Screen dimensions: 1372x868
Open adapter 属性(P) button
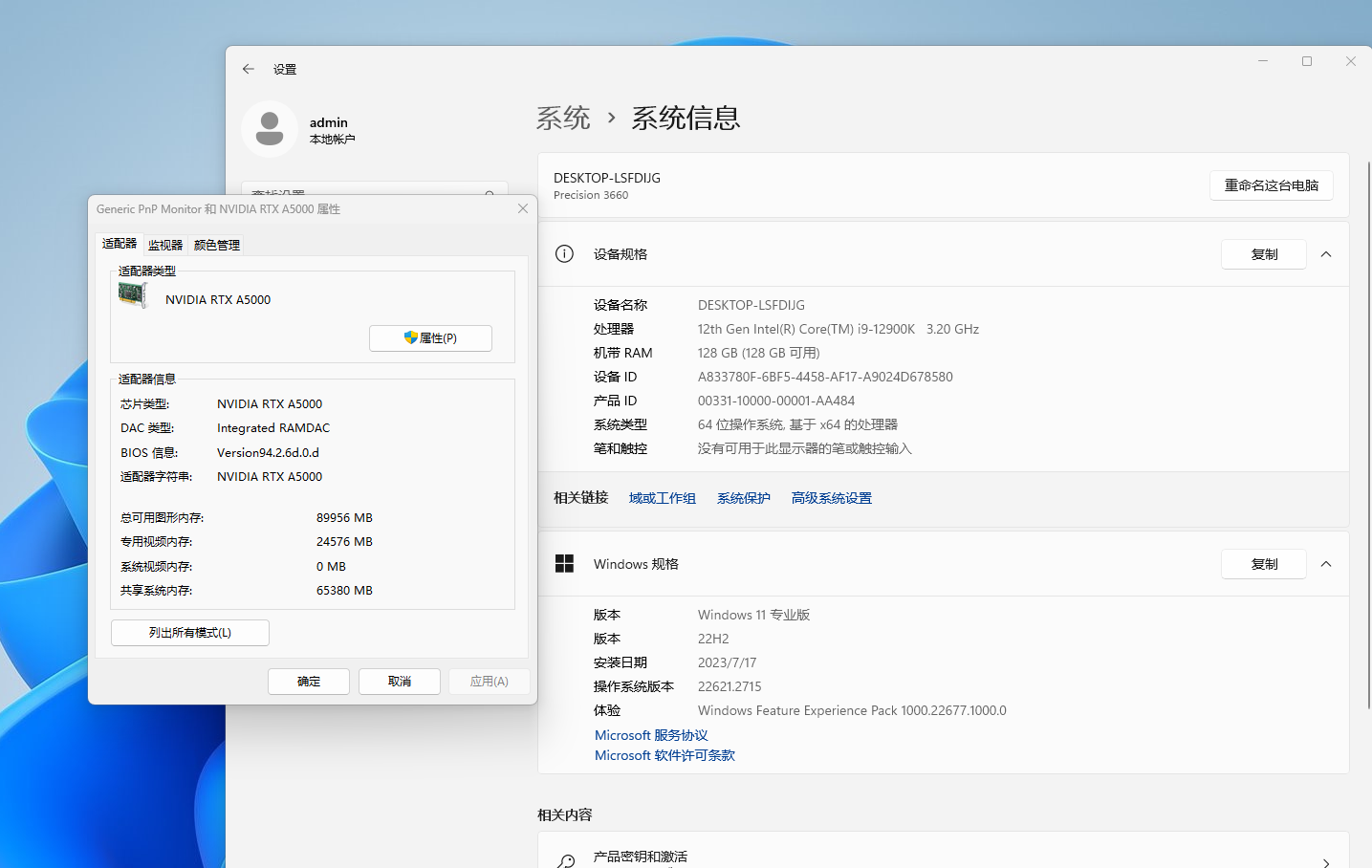(430, 338)
